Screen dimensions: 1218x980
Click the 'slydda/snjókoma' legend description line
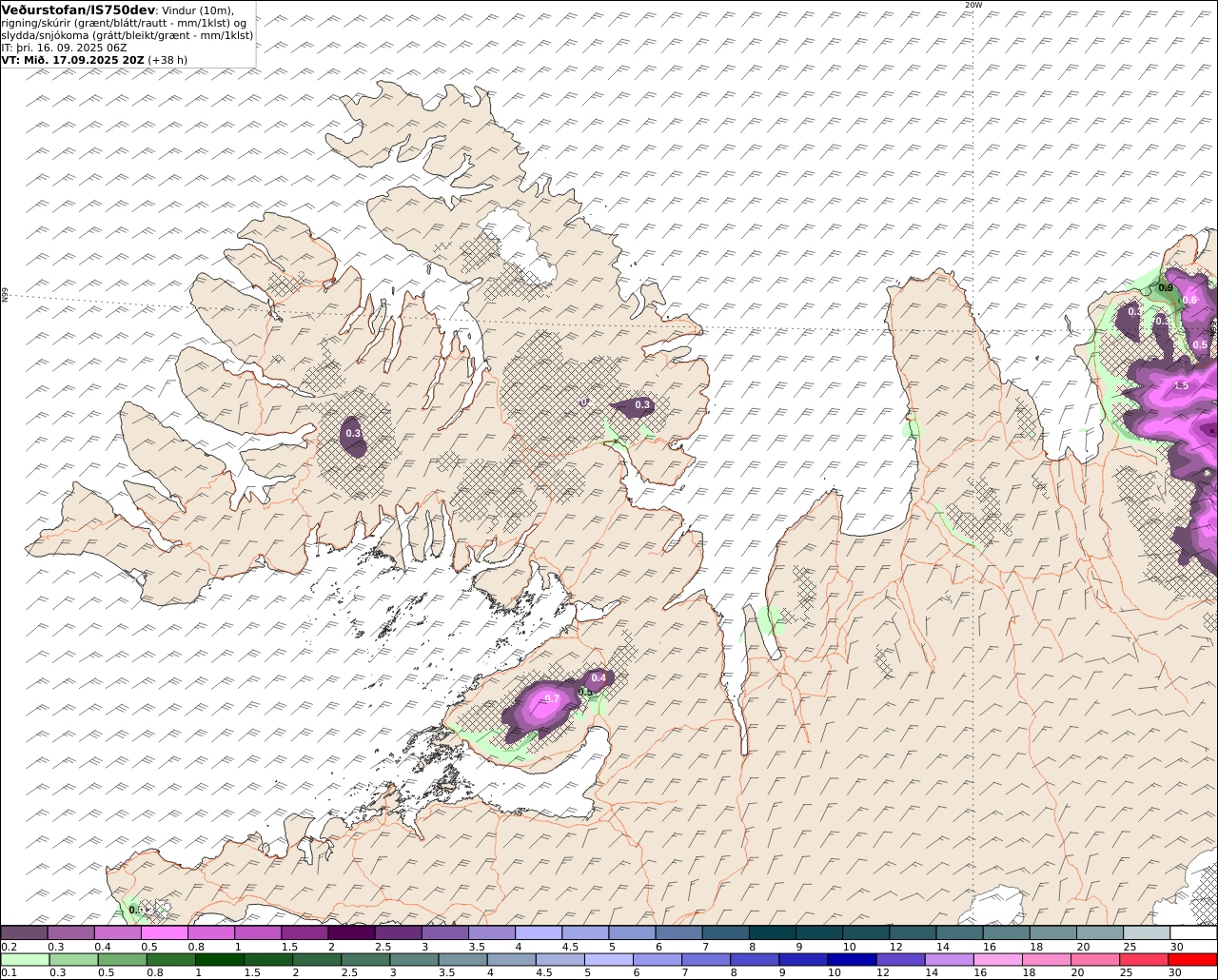pyautogui.click(x=128, y=35)
